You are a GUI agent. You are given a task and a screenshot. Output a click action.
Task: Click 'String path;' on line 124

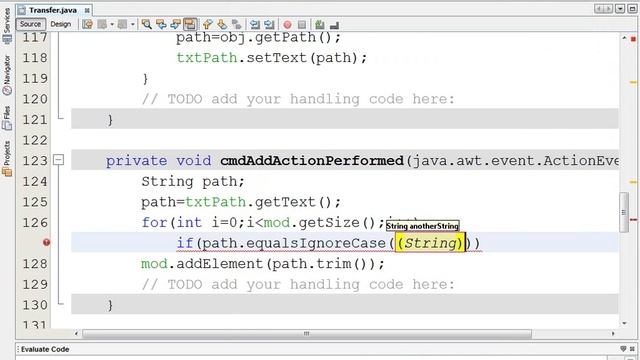pyautogui.click(x=193, y=181)
